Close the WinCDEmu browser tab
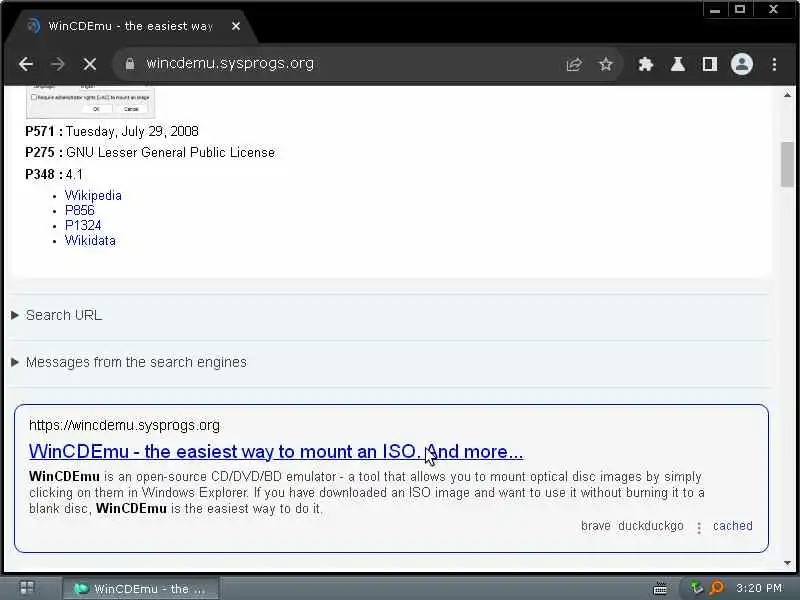The width and height of the screenshot is (800, 600). point(236,26)
